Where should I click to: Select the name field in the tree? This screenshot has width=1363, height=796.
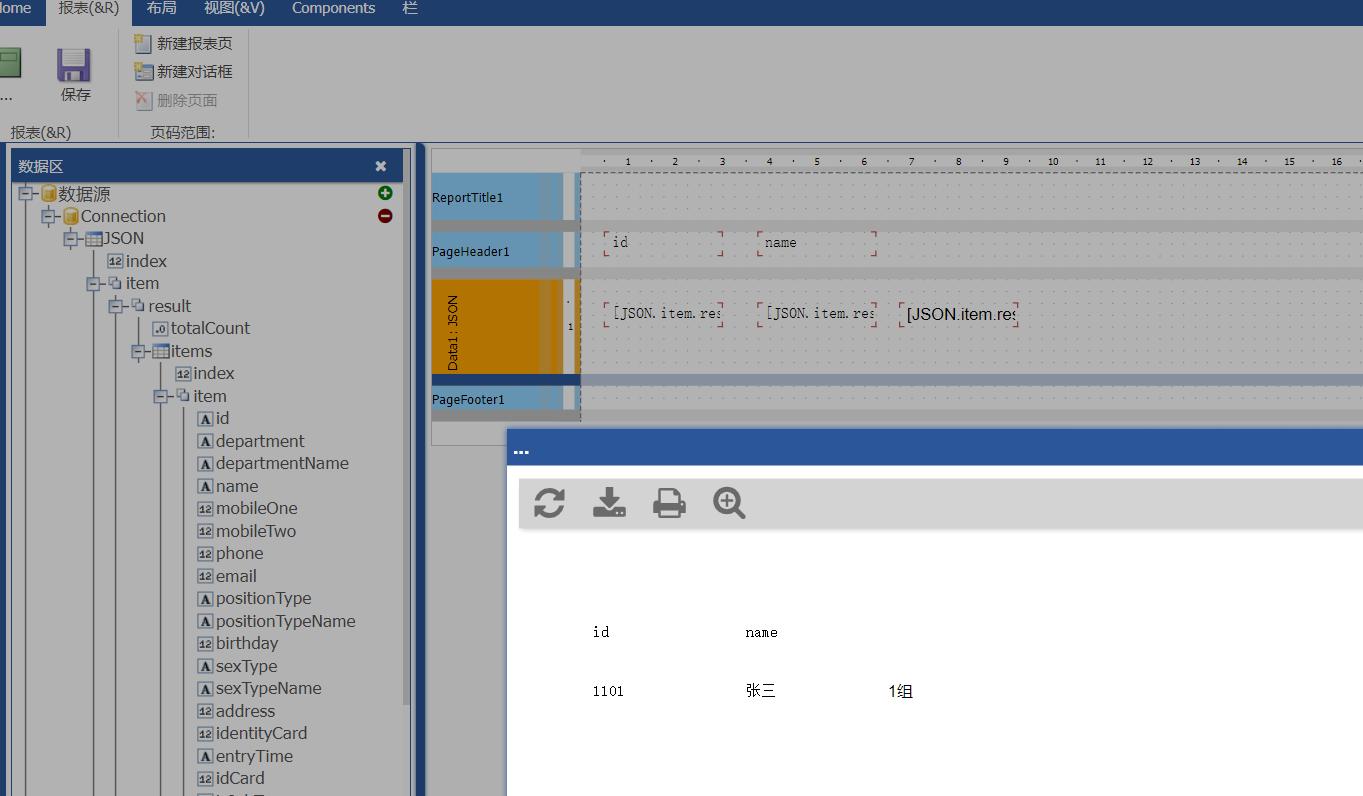[x=228, y=486]
